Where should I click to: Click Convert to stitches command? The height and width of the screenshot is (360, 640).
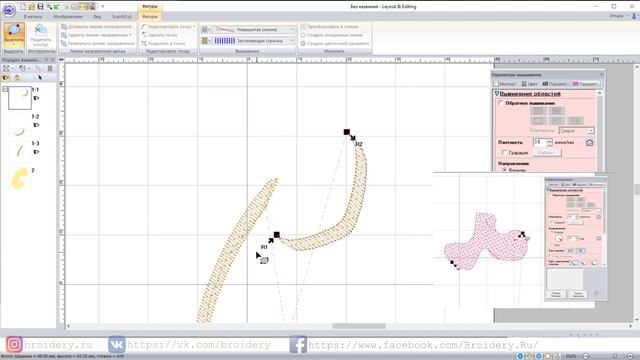click(329, 27)
